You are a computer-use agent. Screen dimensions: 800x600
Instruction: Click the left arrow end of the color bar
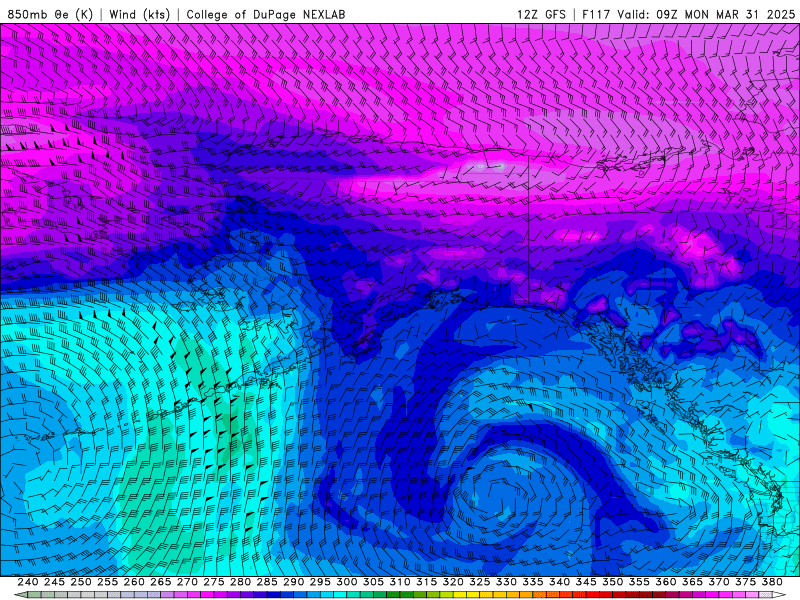[x=20, y=595]
